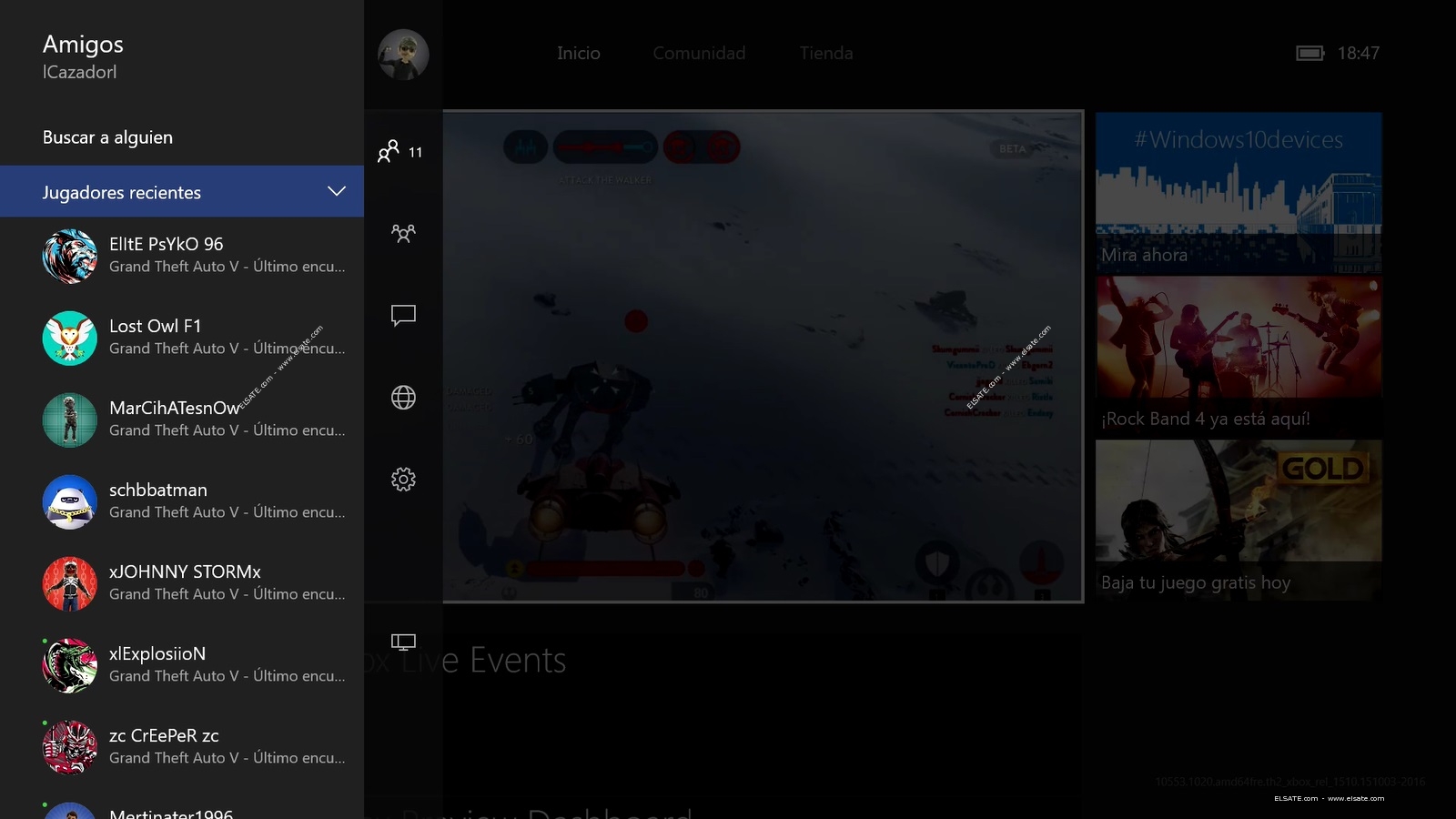The width and height of the screenshot is (1456, 819).
Task: Select Buscar a alguien option
Action: click(x=107, y=137)
